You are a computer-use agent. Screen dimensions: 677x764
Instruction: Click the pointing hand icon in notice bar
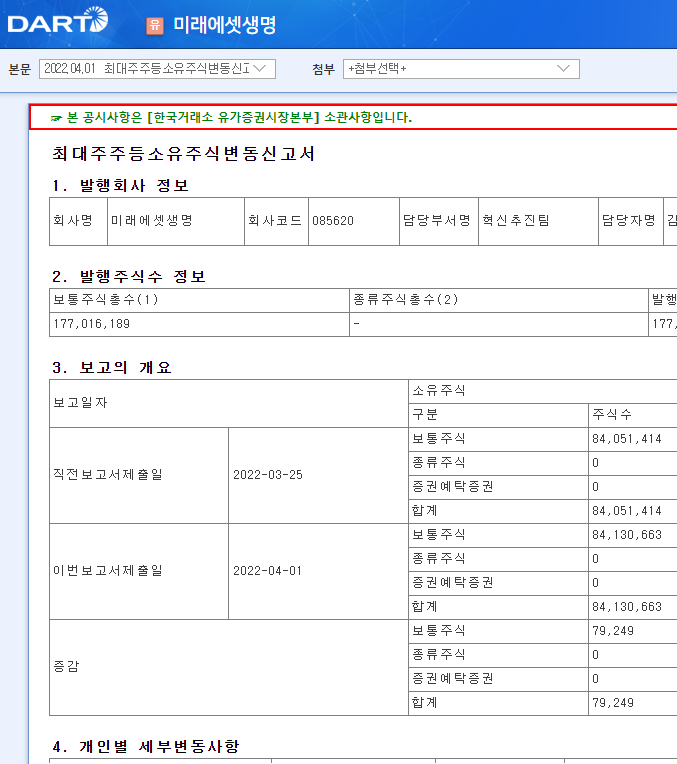click(56, 118)
